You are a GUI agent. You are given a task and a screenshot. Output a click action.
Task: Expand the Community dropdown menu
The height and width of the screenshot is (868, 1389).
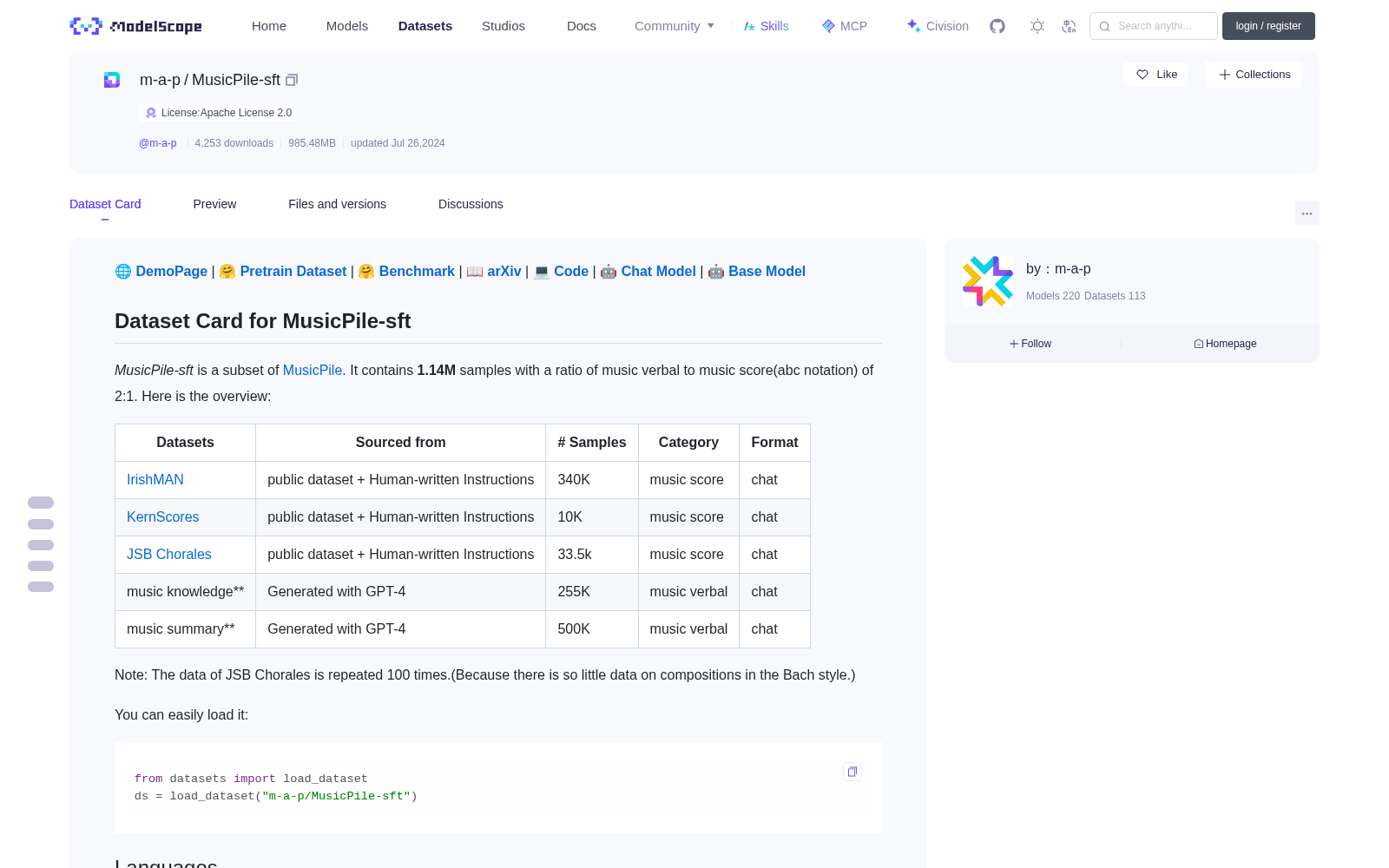(x=675, y=26)
